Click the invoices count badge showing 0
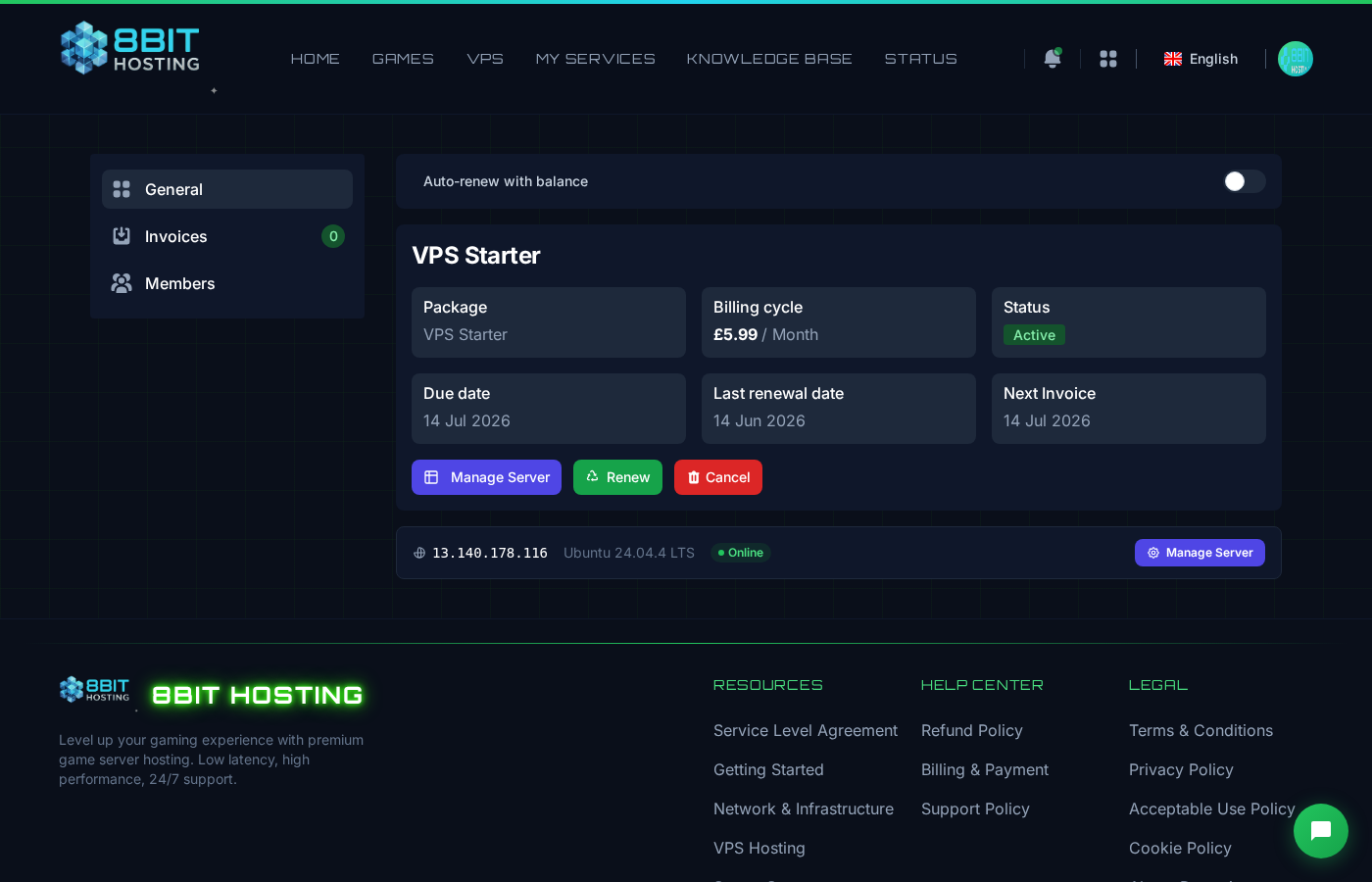 click(x=333, y=236)
